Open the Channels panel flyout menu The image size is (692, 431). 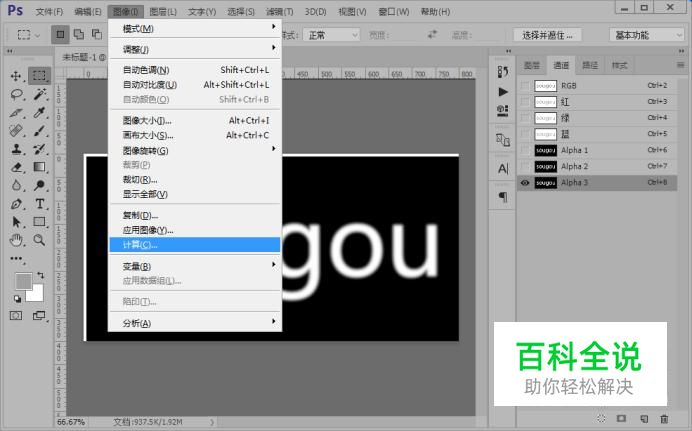[681, 65]
